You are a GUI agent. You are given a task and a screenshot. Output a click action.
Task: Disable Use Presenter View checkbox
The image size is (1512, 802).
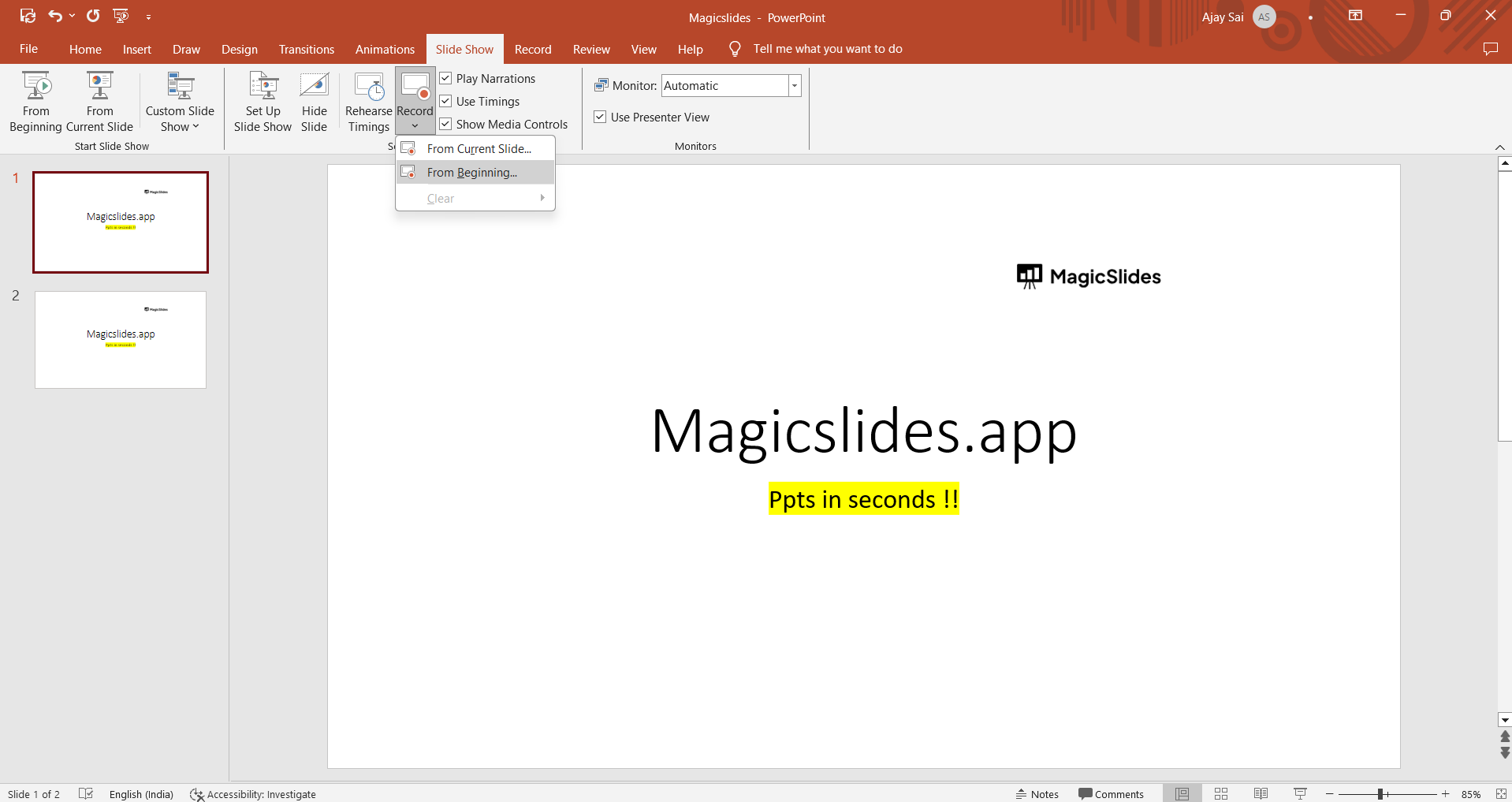(x=601, y=118)
